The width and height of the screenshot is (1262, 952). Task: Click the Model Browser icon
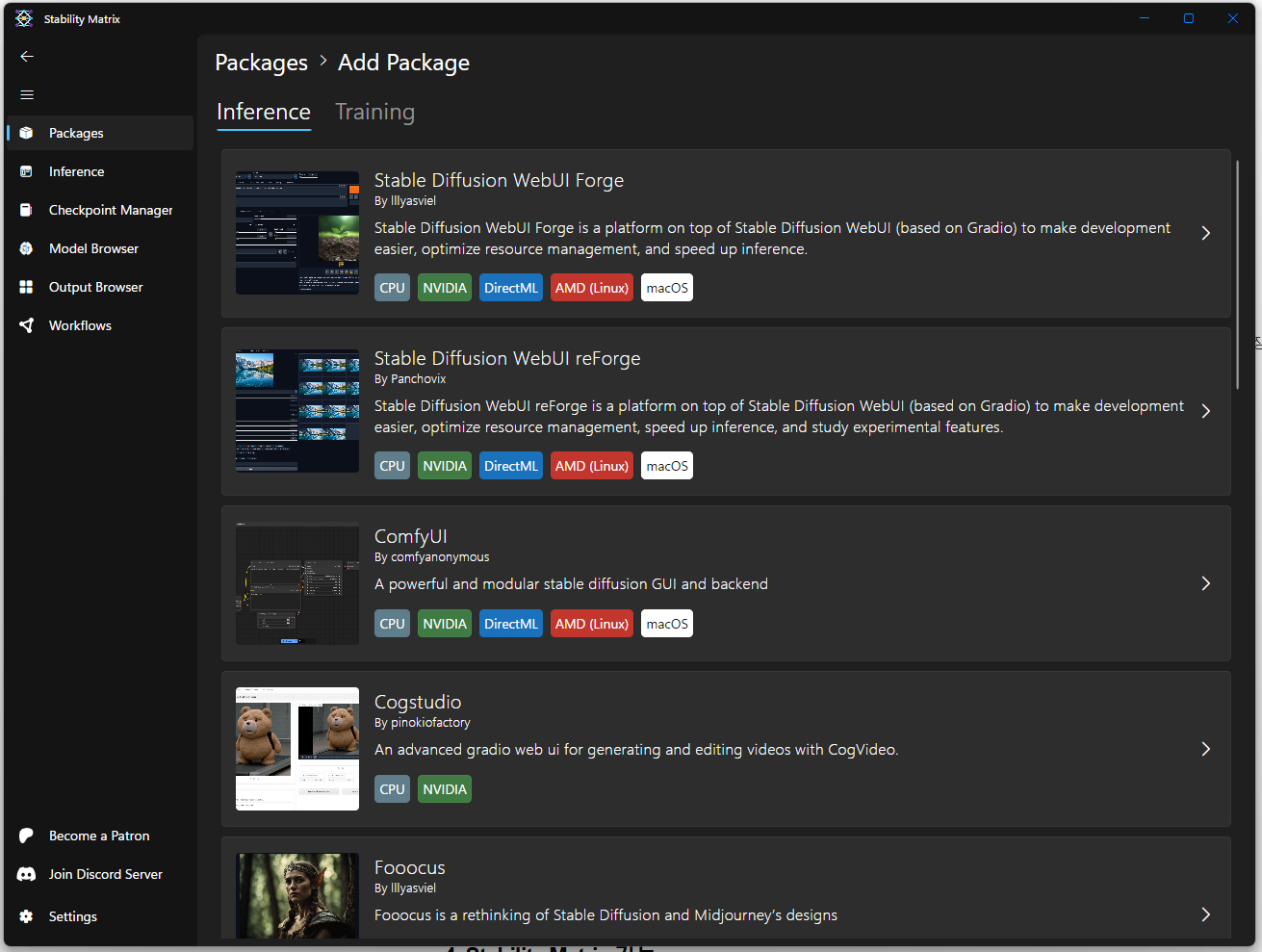(x=27, y=248)
